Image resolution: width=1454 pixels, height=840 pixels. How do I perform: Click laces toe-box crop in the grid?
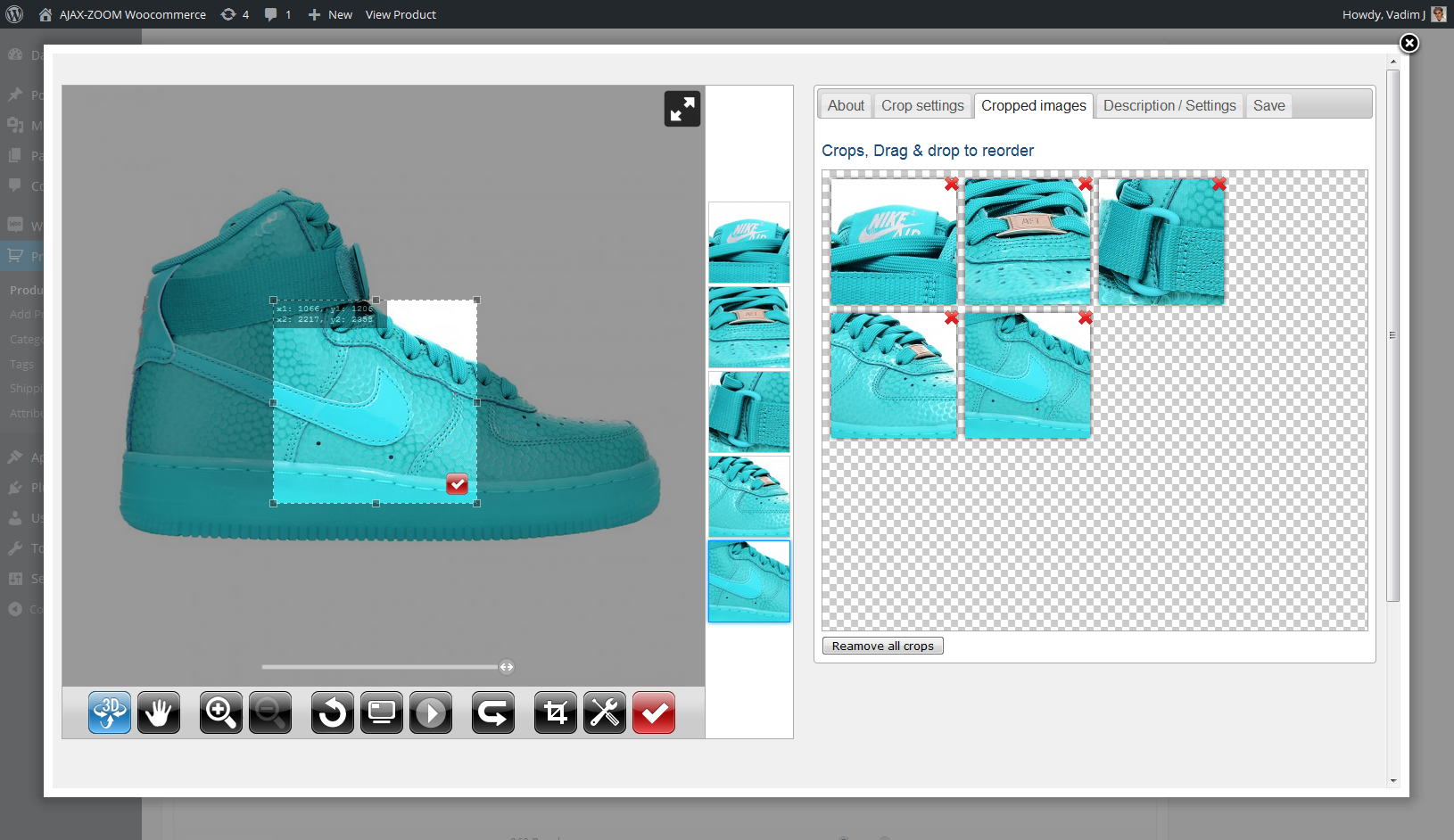coord(893,375)
